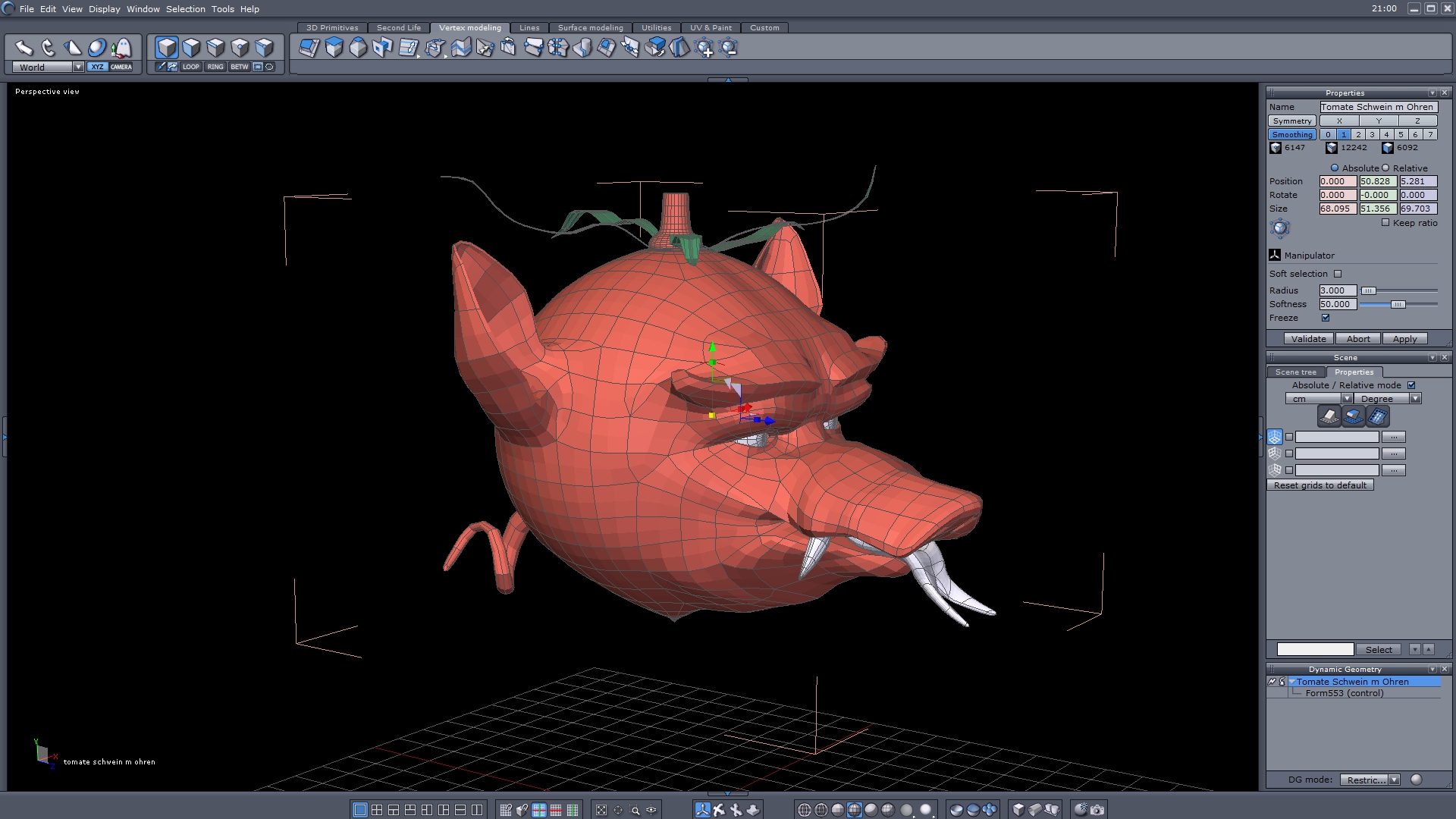This screenshot has height=819, width=1456.
Task: Click the universal manipulator icon in bottom bar
Action: (703, 810)
